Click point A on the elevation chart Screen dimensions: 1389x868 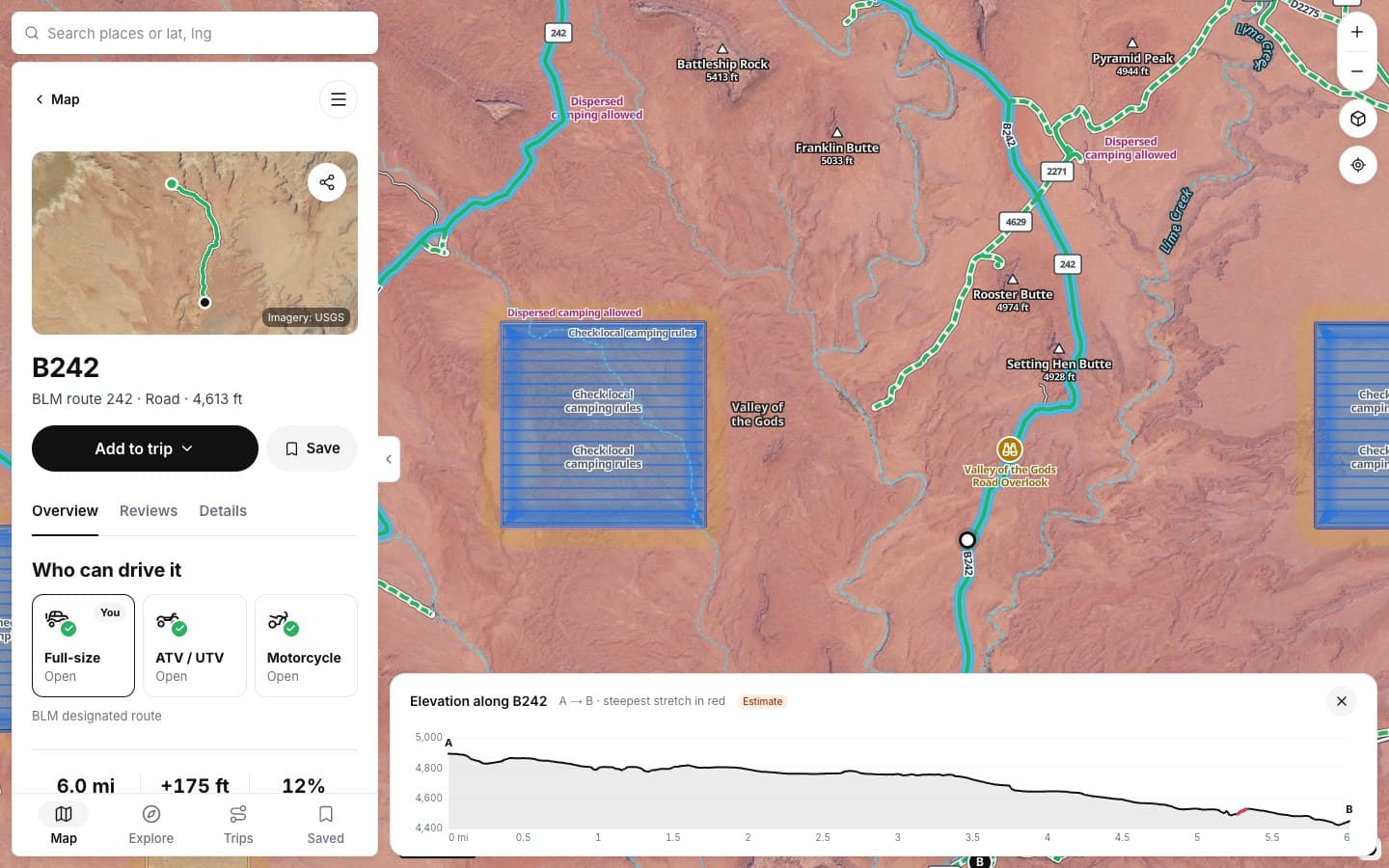pos(449,743)
